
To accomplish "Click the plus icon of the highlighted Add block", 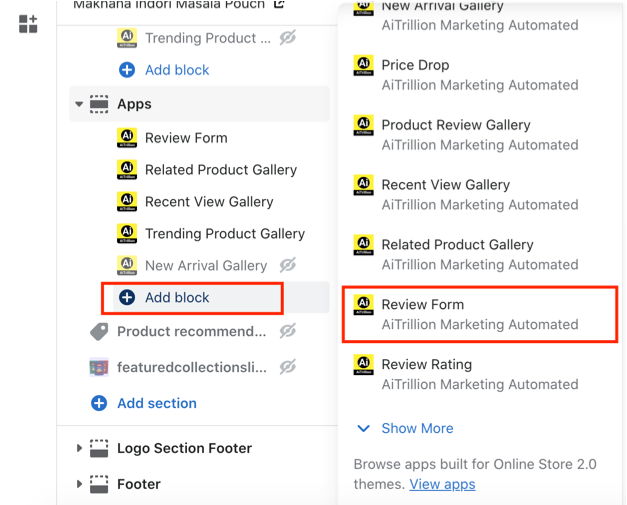I will [x=127, y=297].
